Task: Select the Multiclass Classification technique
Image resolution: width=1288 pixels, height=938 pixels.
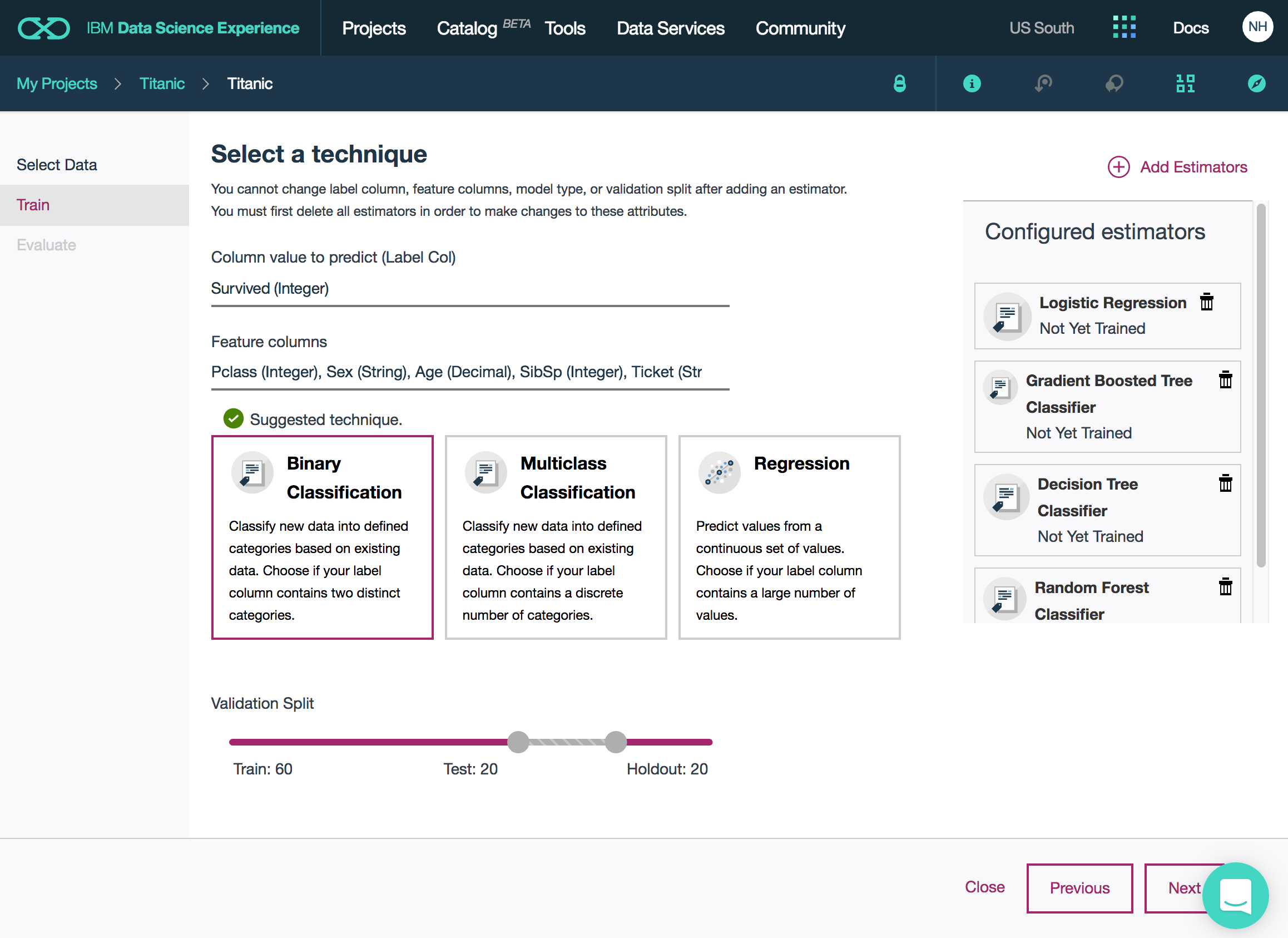Action: tap(556, 537)
